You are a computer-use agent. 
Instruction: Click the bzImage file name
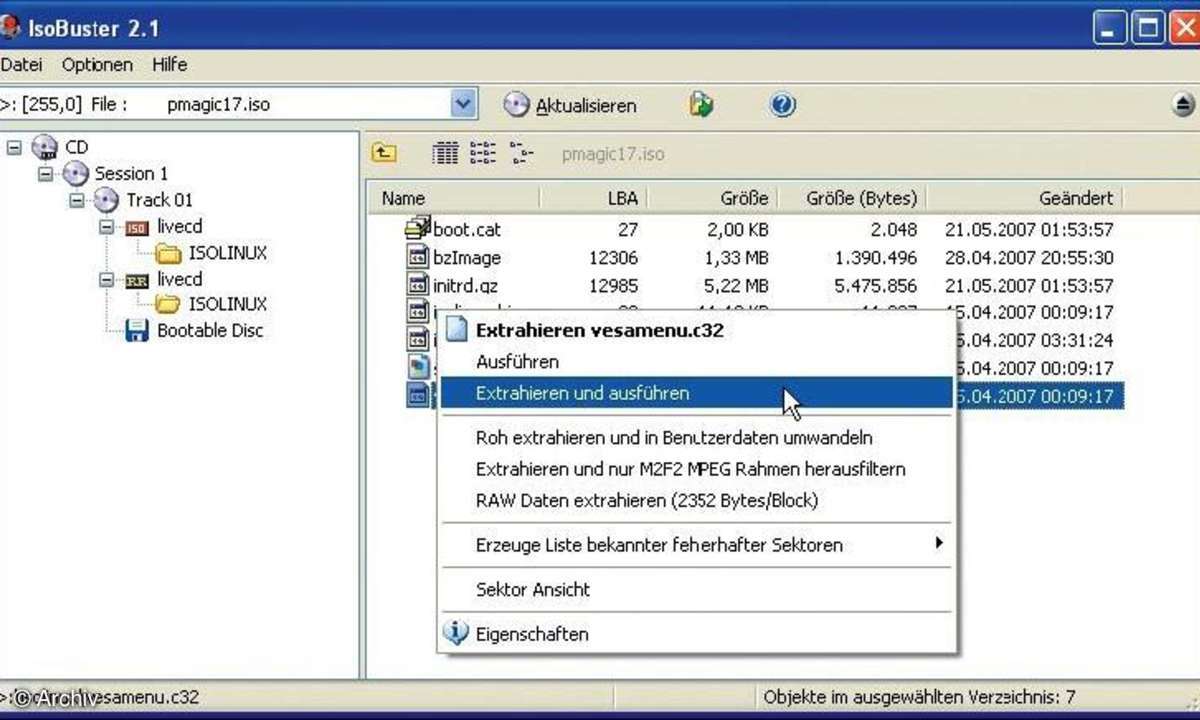[x=467, y=258]
